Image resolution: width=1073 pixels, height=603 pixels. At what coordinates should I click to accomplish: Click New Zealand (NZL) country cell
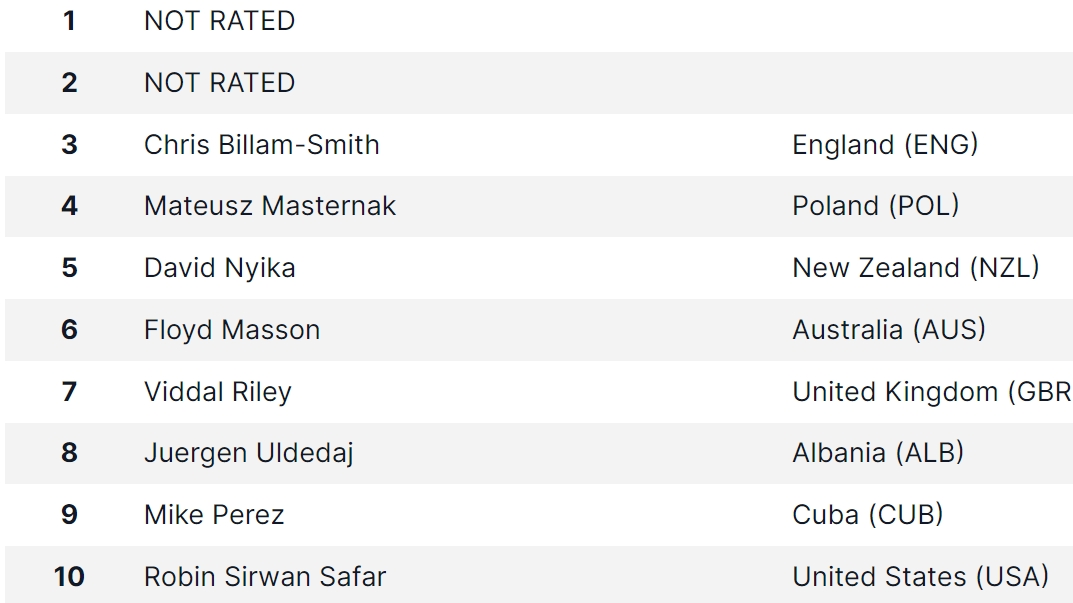coord(916,268)
